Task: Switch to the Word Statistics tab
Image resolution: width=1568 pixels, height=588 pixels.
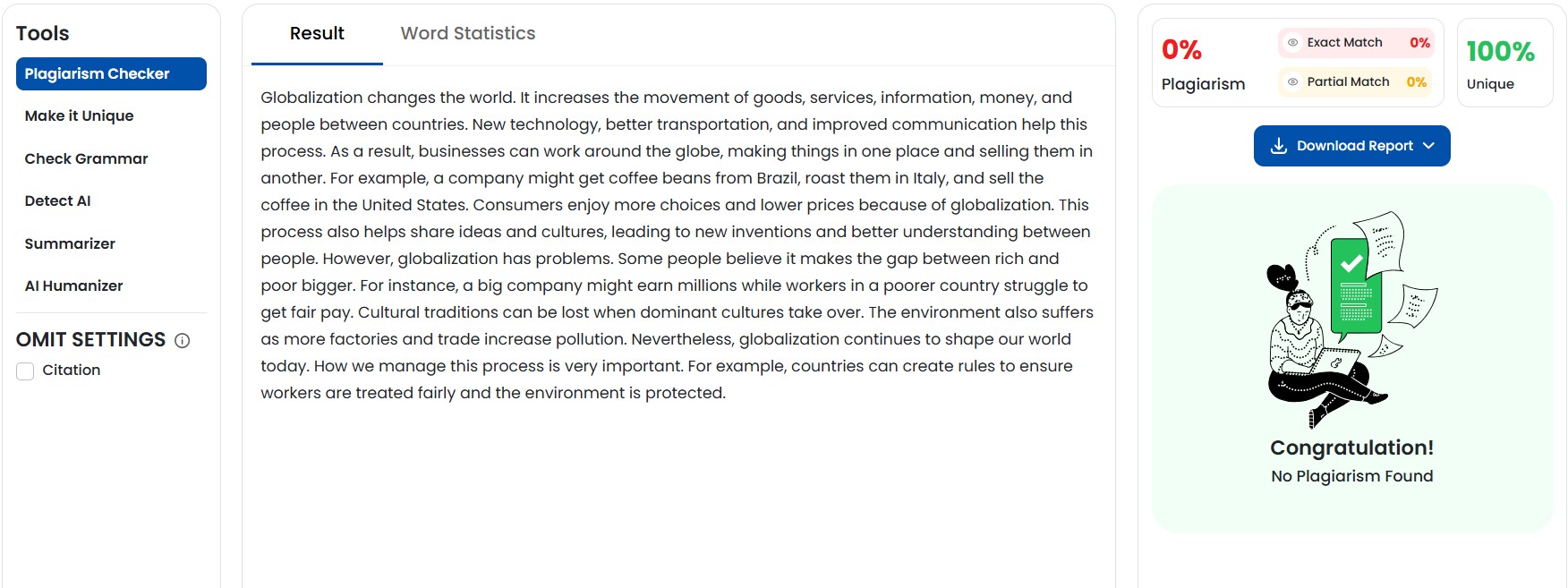Action: (467, 34)
